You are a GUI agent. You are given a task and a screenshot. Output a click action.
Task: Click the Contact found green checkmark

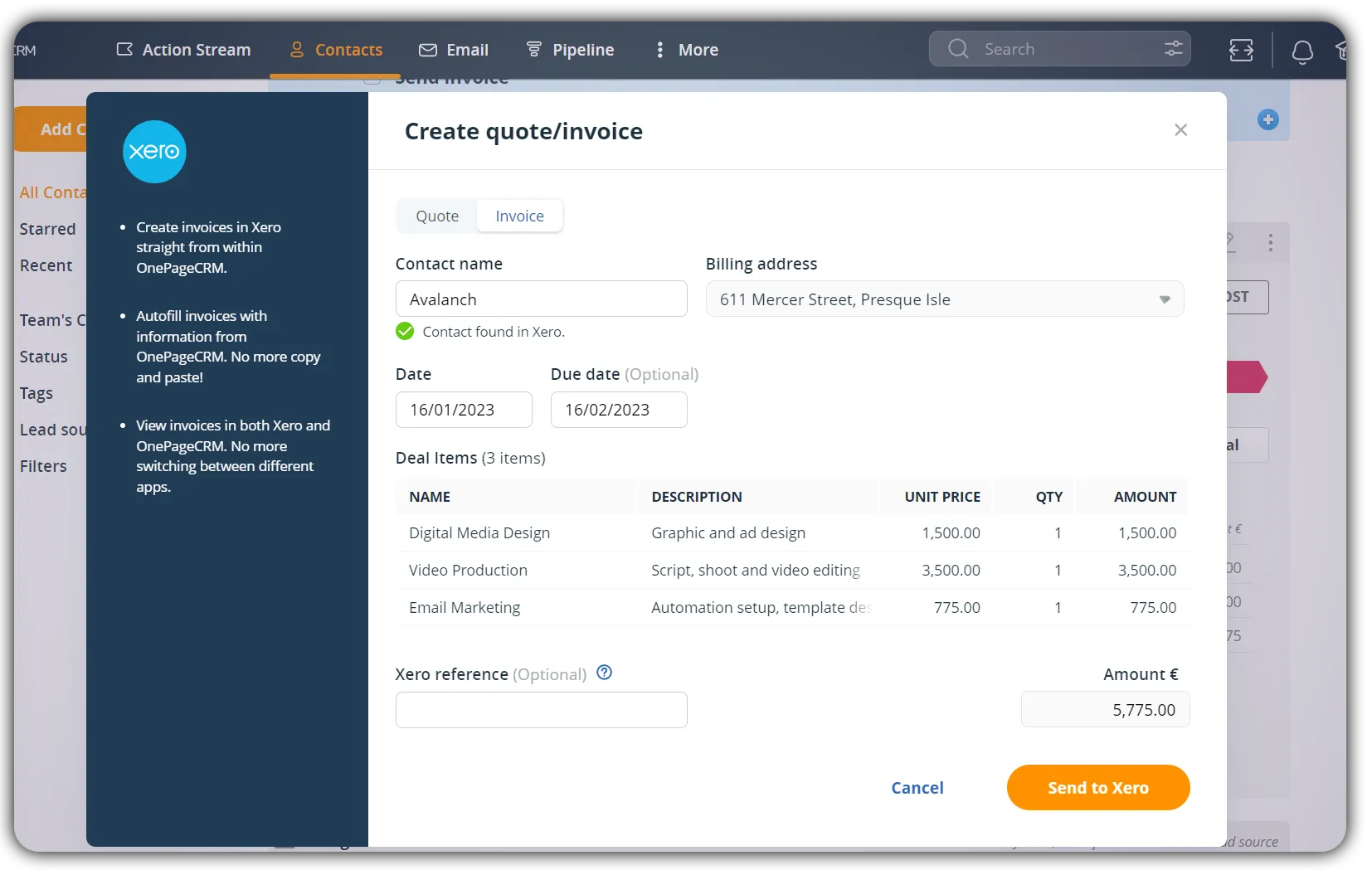pyautogui.click(x=405, y=332)
